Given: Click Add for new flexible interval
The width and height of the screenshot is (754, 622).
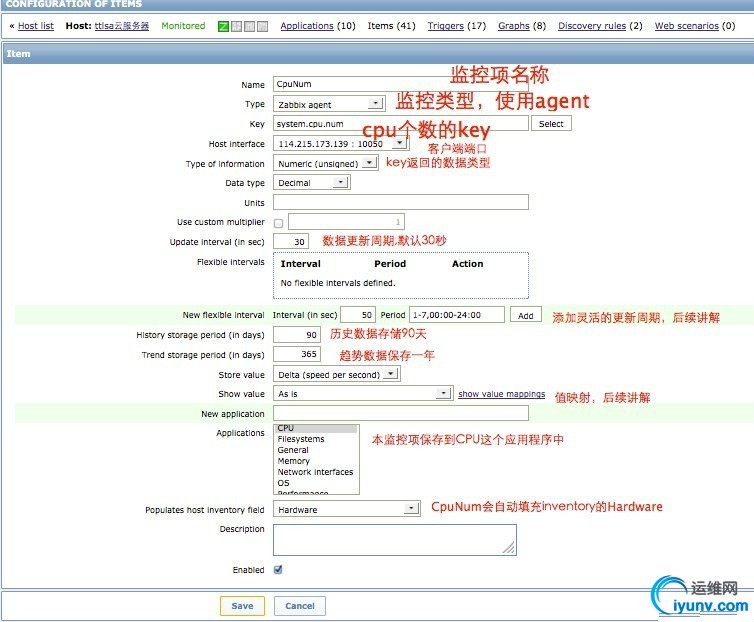Looking at the screenshot, I should pyautogui.click(x=526, y=316).
